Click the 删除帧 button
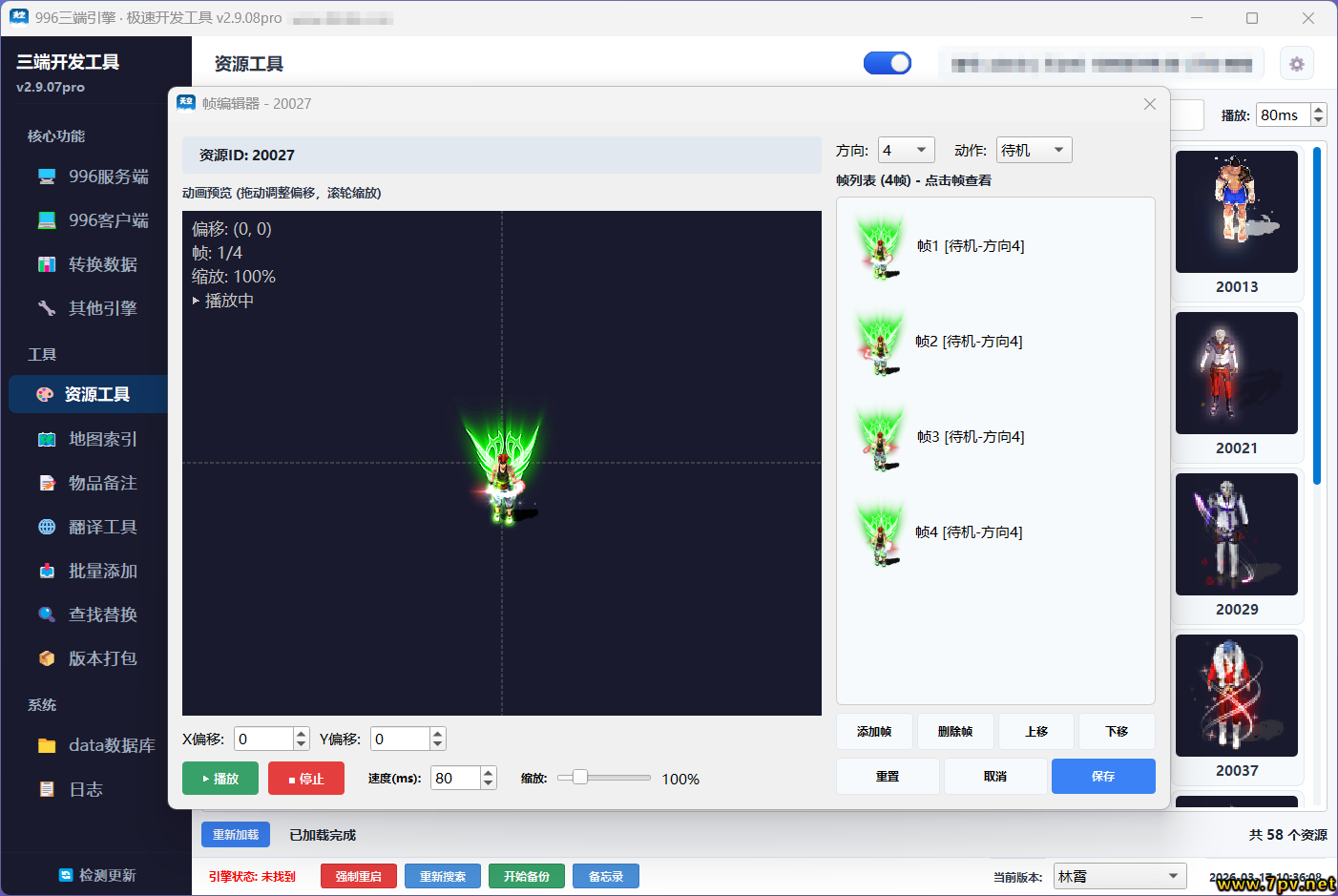1338x896 pixels. [x=955, y=732]
